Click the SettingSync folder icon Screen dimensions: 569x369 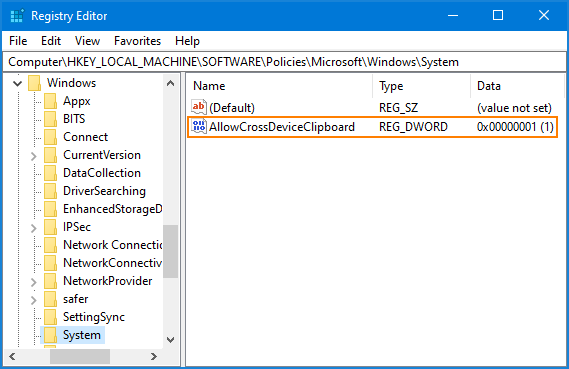click(50, 317)
